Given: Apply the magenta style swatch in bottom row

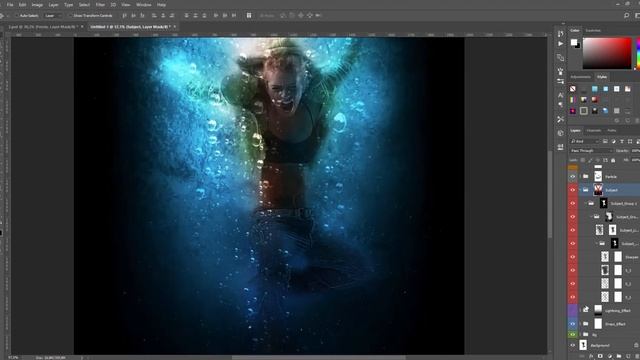Looking at the screenshot, I should point(573,111).
